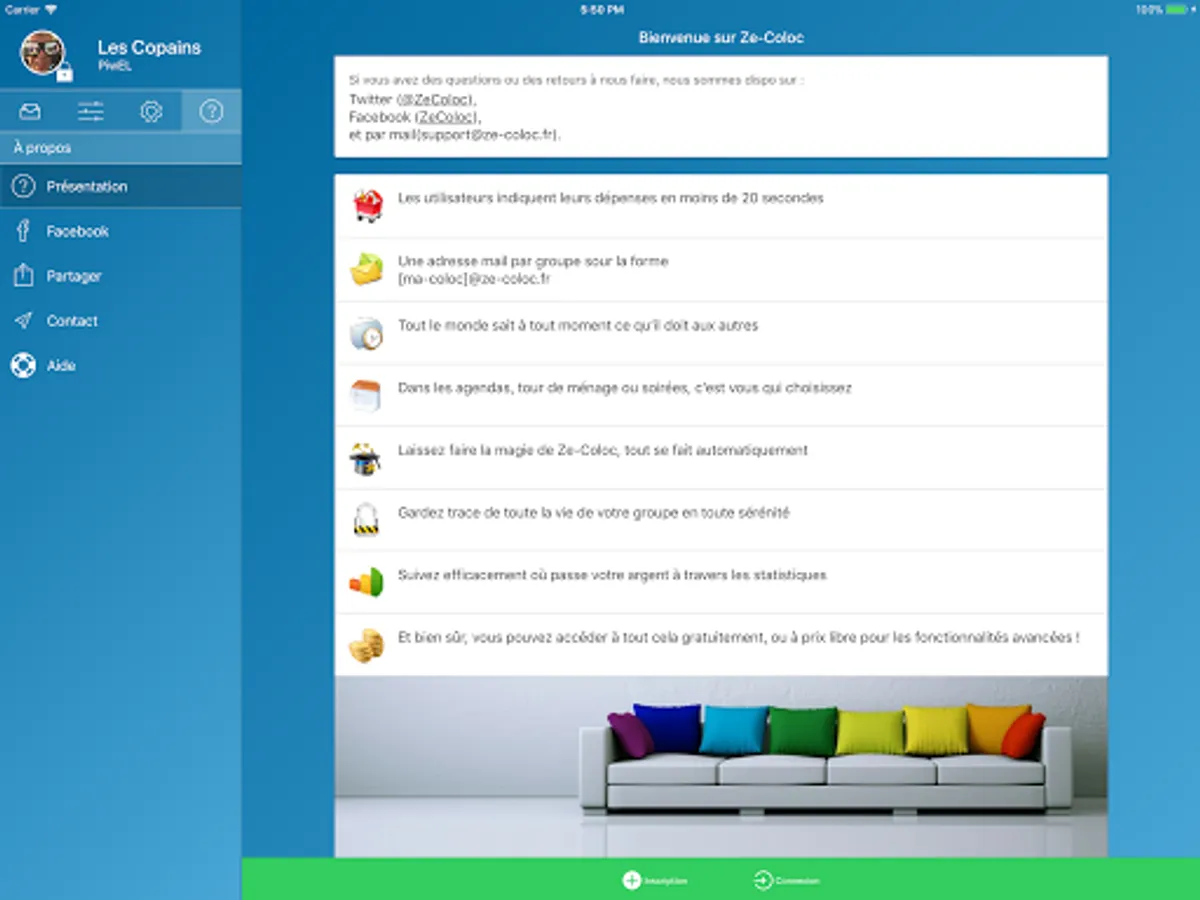This screenshot has width=1200, height=900.
Task: Click the padlock sérénité icon
Action: click(366, 520)
